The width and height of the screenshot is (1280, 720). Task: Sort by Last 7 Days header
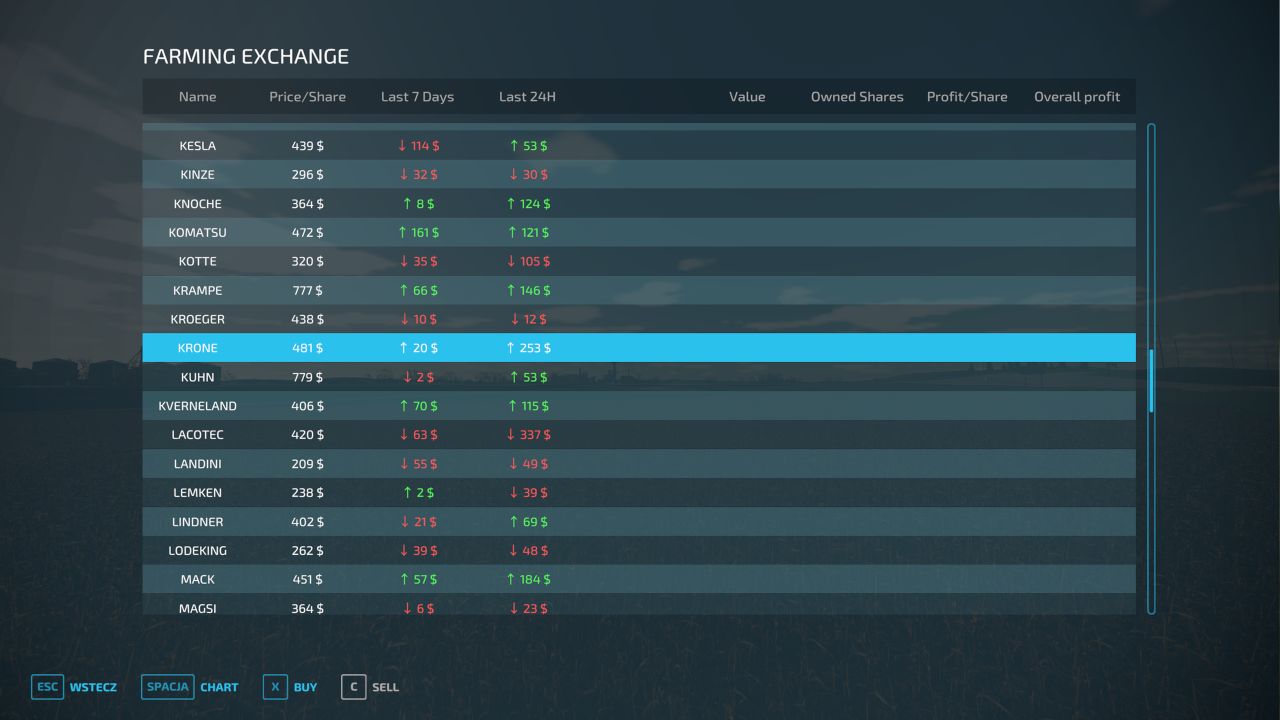tap(417, 97)
